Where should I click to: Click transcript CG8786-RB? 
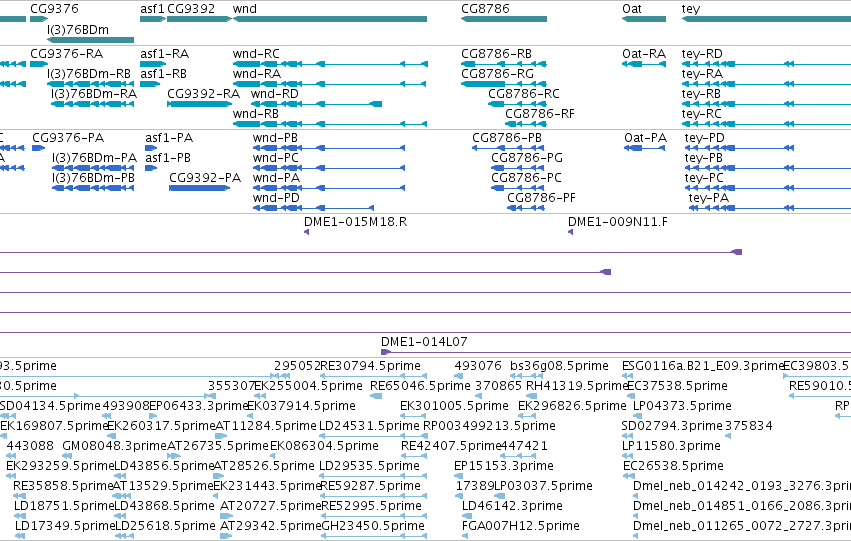(x=496, y=54)
